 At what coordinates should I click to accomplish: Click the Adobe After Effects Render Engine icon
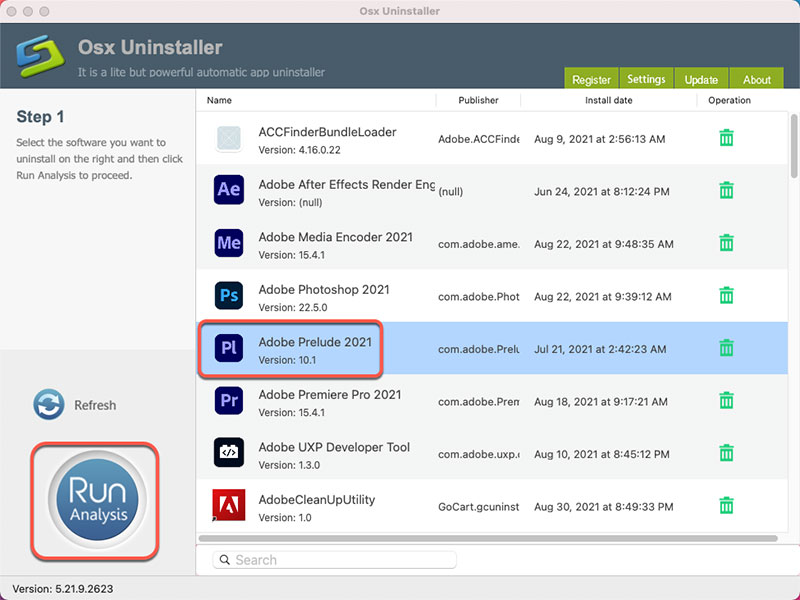pos(228,189)
